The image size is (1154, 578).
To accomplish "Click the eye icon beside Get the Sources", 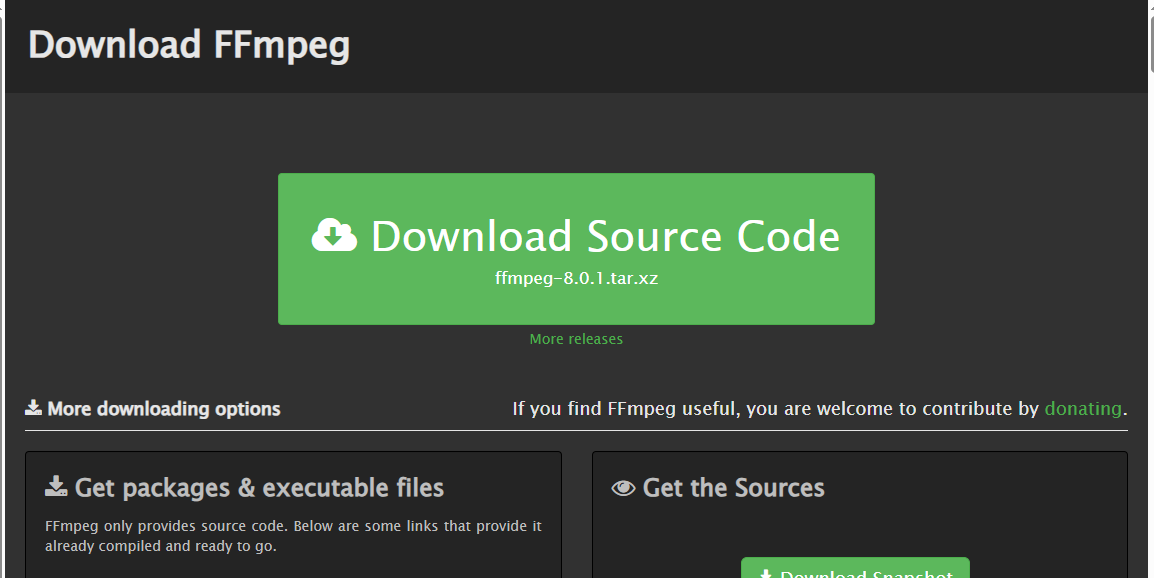I will 623,487.
